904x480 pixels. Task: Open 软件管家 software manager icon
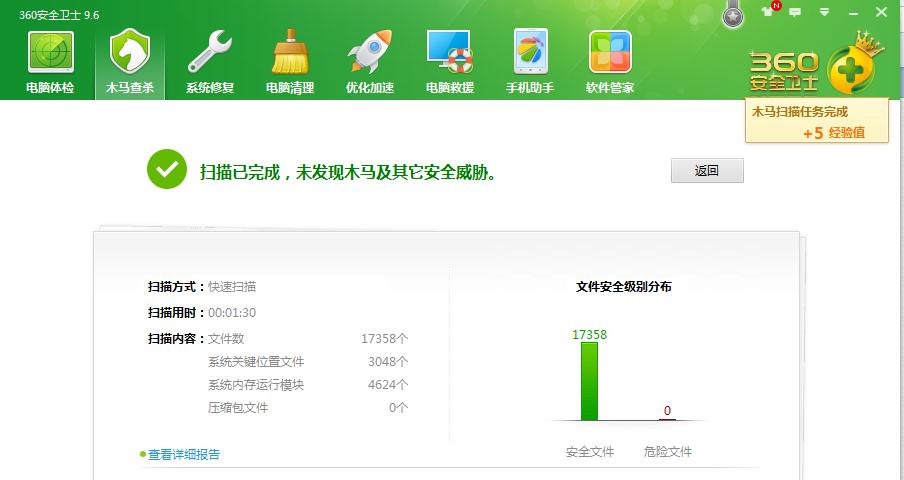click(x=610, y=62)
